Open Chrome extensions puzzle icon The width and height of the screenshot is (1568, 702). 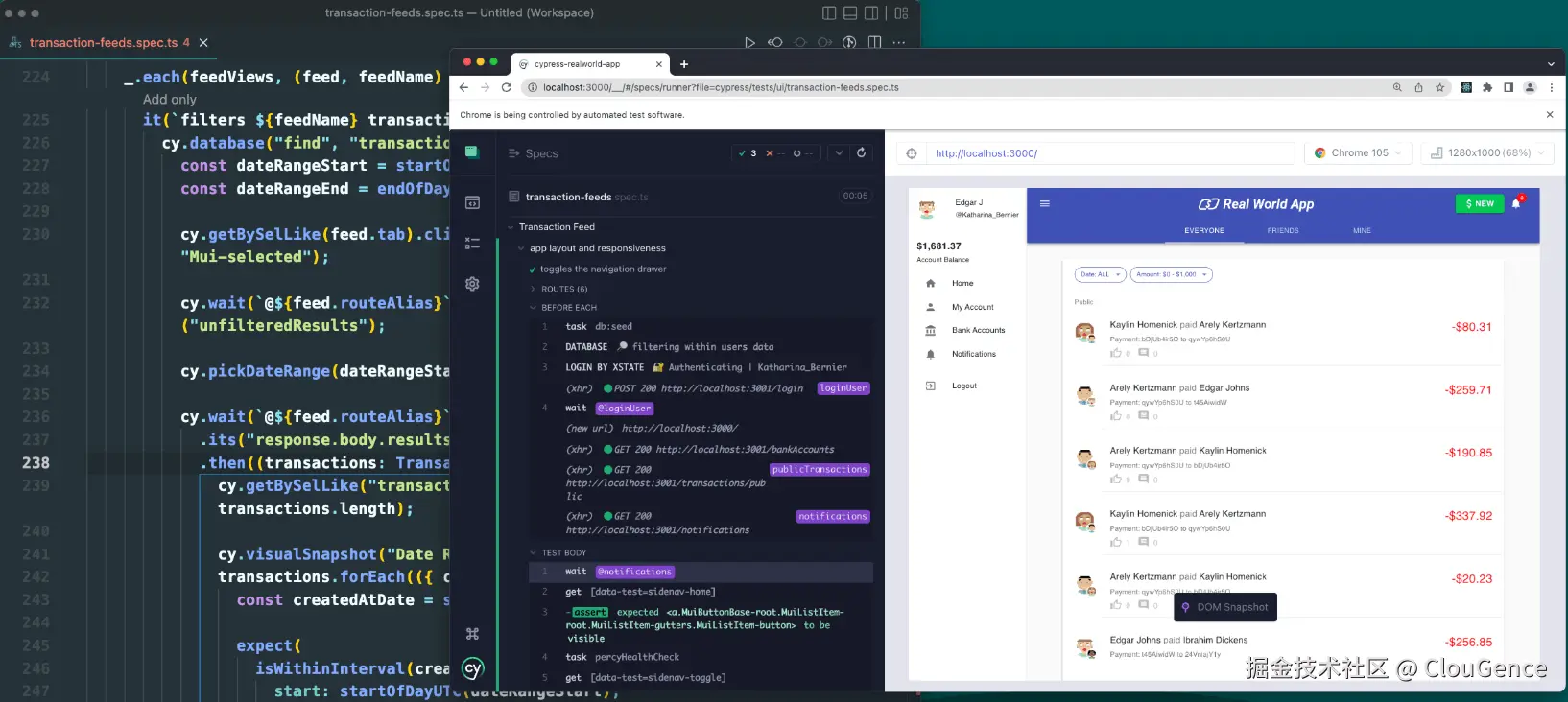point(1487,87)
